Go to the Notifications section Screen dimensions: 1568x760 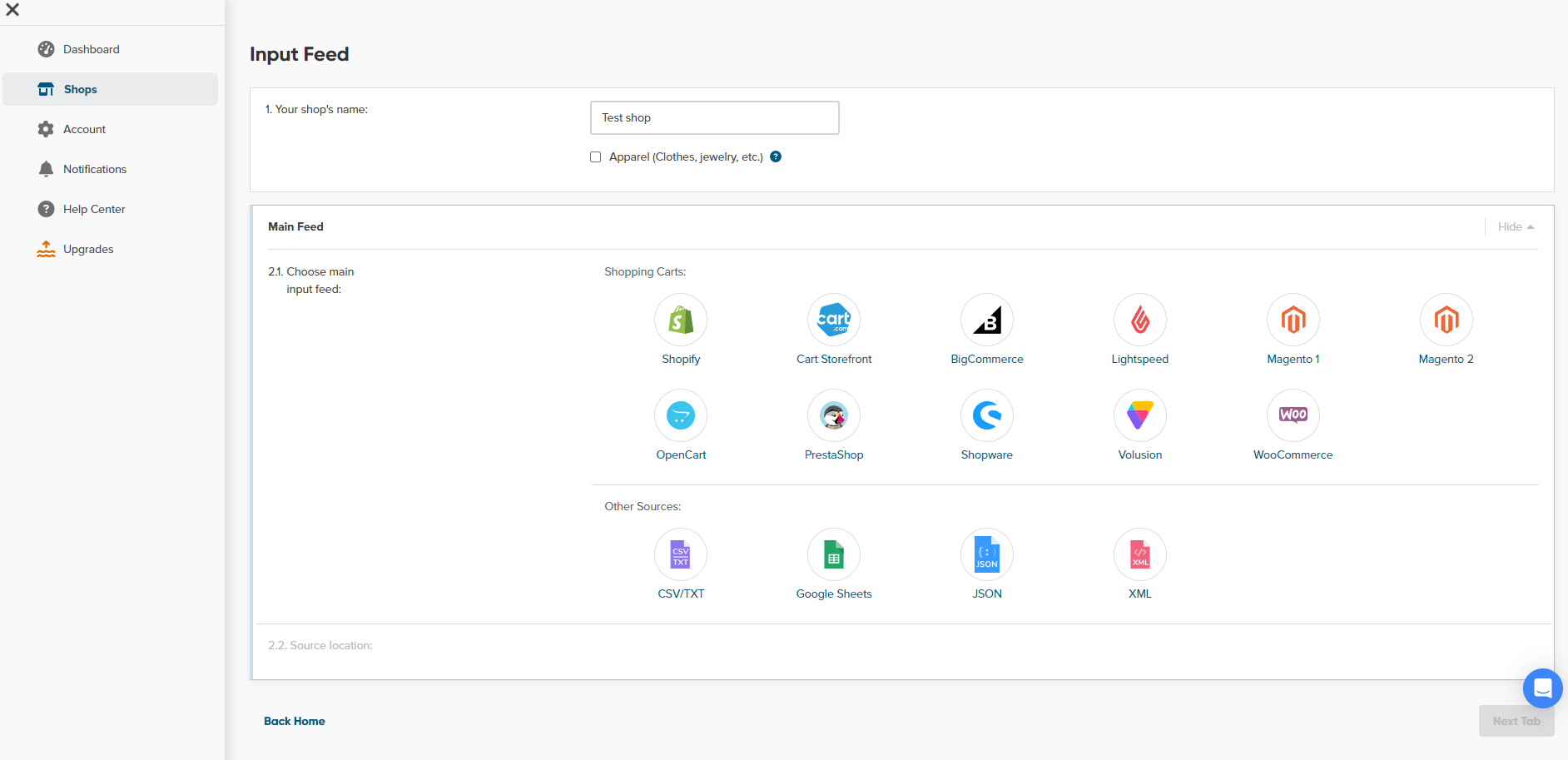point(94,169)
